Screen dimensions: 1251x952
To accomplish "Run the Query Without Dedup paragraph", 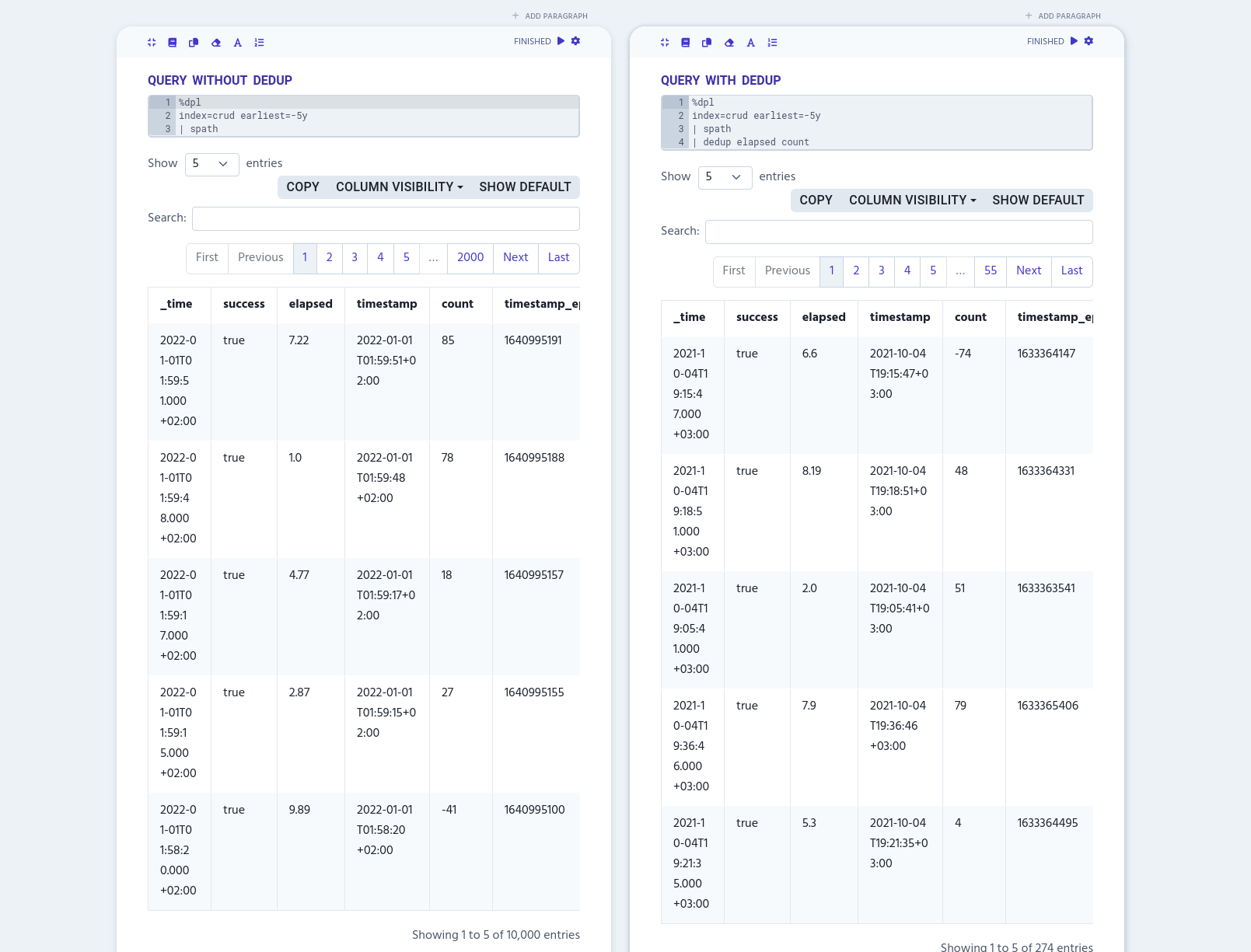I will 561,41.
